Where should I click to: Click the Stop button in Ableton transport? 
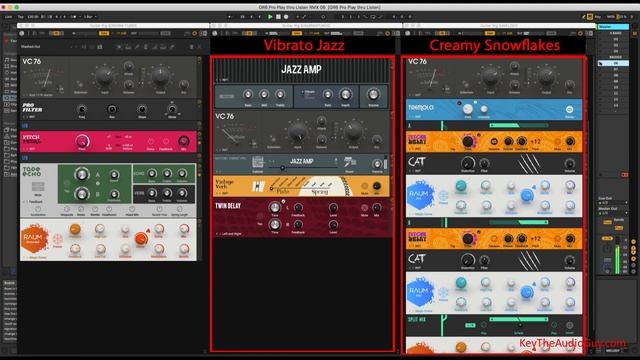click(x=278, y=17)
